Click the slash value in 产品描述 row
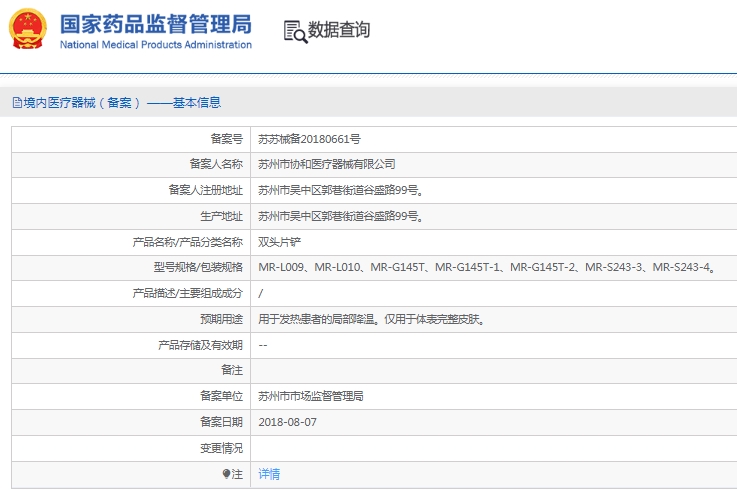 coord(261,293)
